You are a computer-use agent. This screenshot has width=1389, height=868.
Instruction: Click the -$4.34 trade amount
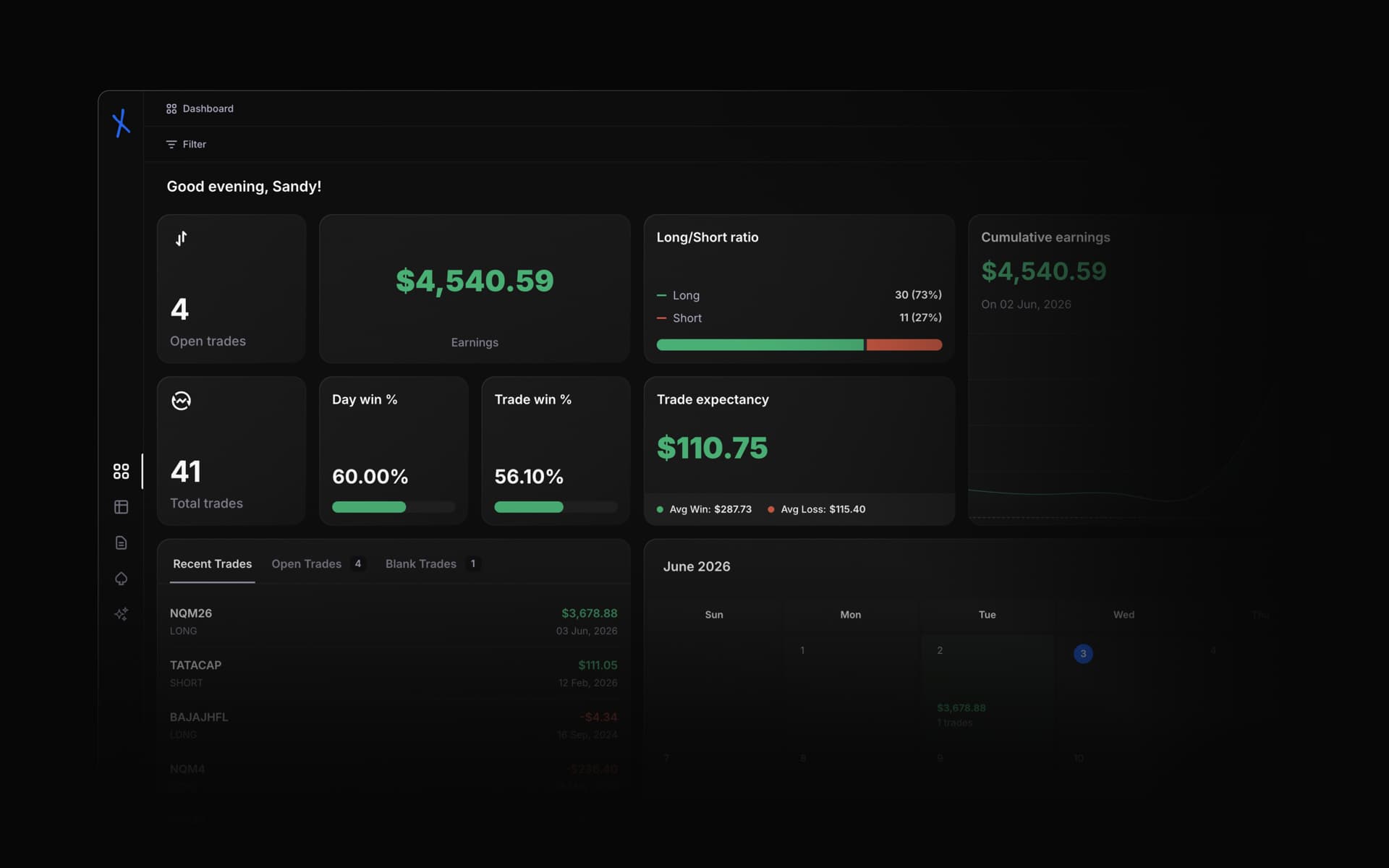pyautogui.click(x=598, y=718)
